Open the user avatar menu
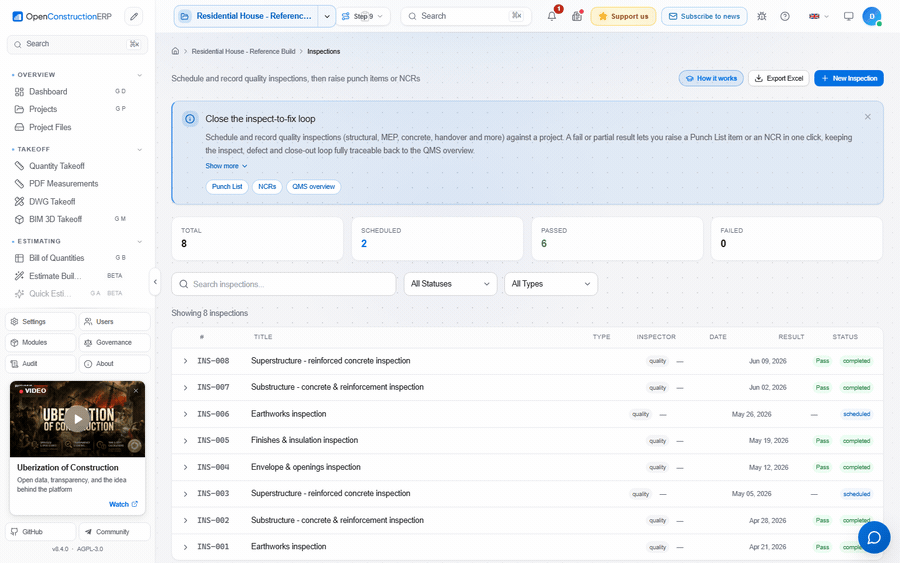The width and height of the screenshot is (900, 563). (x=872, y=16)
